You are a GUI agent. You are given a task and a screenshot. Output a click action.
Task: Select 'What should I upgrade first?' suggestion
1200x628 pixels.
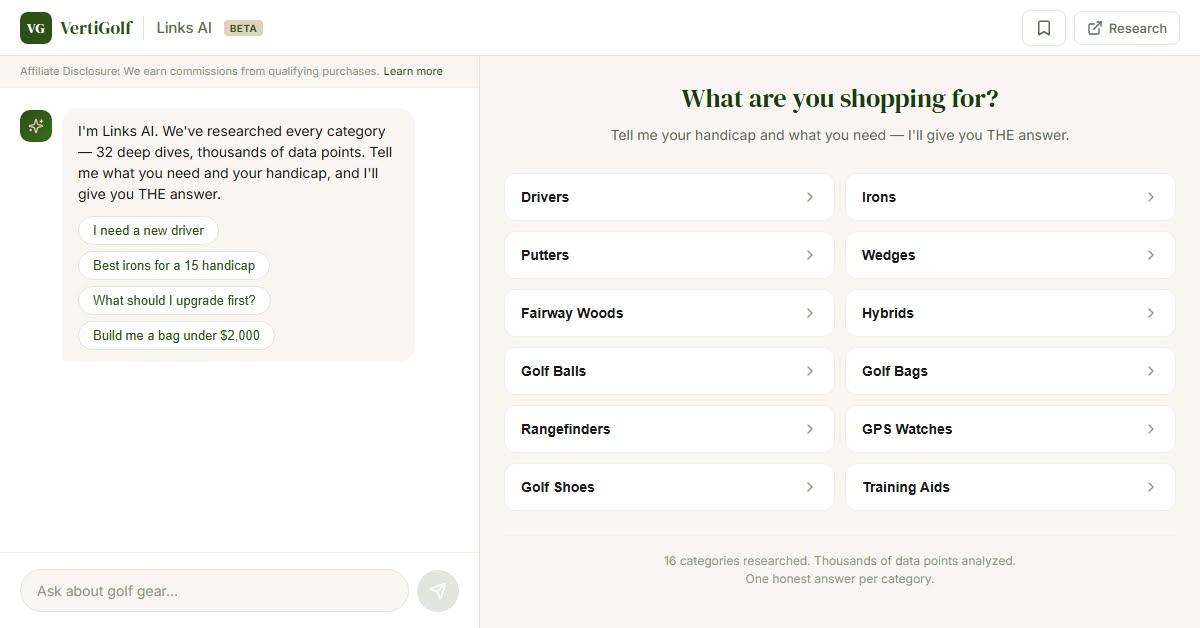point(174,300)
